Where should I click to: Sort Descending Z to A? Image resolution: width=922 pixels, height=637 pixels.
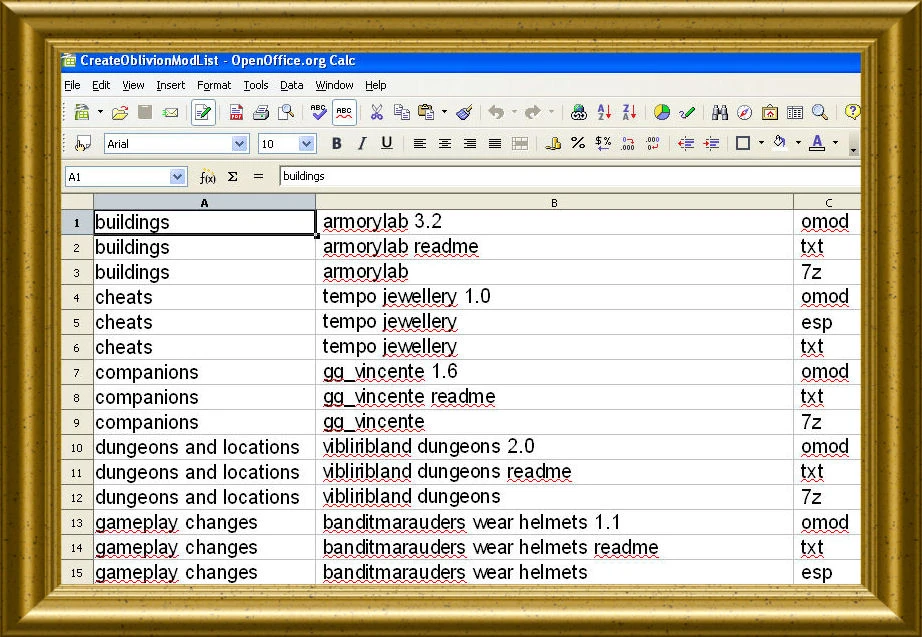[x=629, y=112]
